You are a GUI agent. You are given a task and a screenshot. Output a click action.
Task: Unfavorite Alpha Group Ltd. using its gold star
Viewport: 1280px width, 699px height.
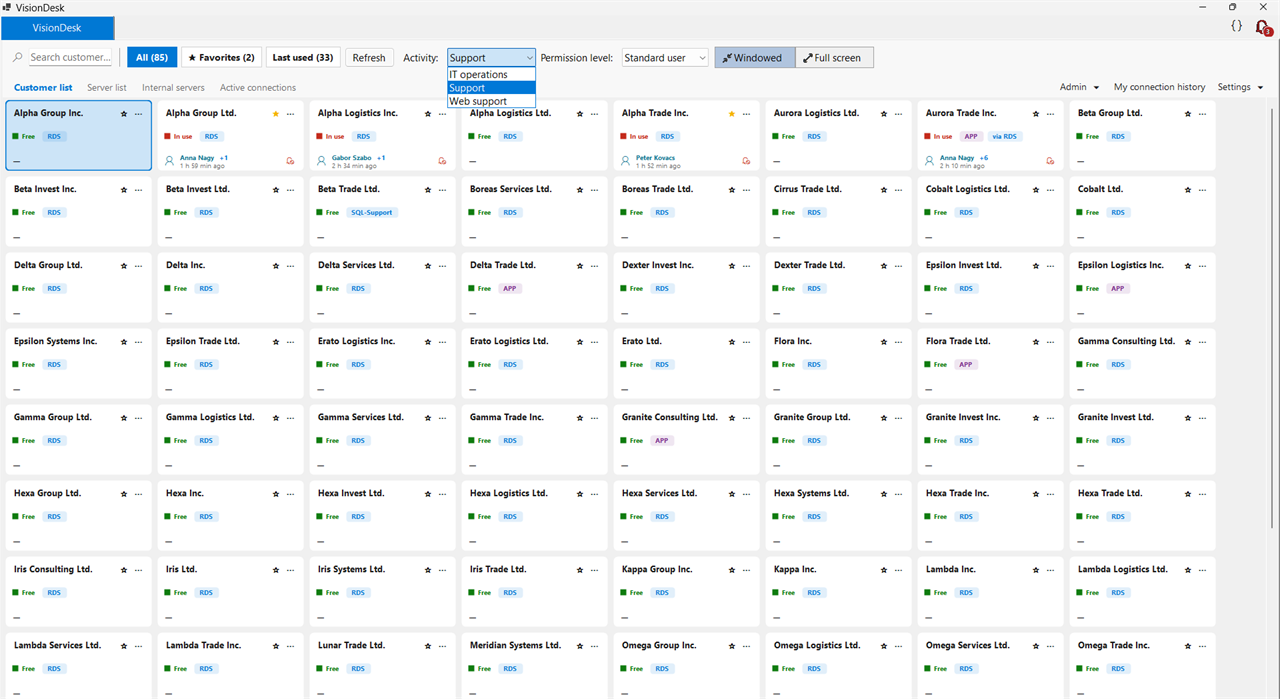[x=276, y=114]
